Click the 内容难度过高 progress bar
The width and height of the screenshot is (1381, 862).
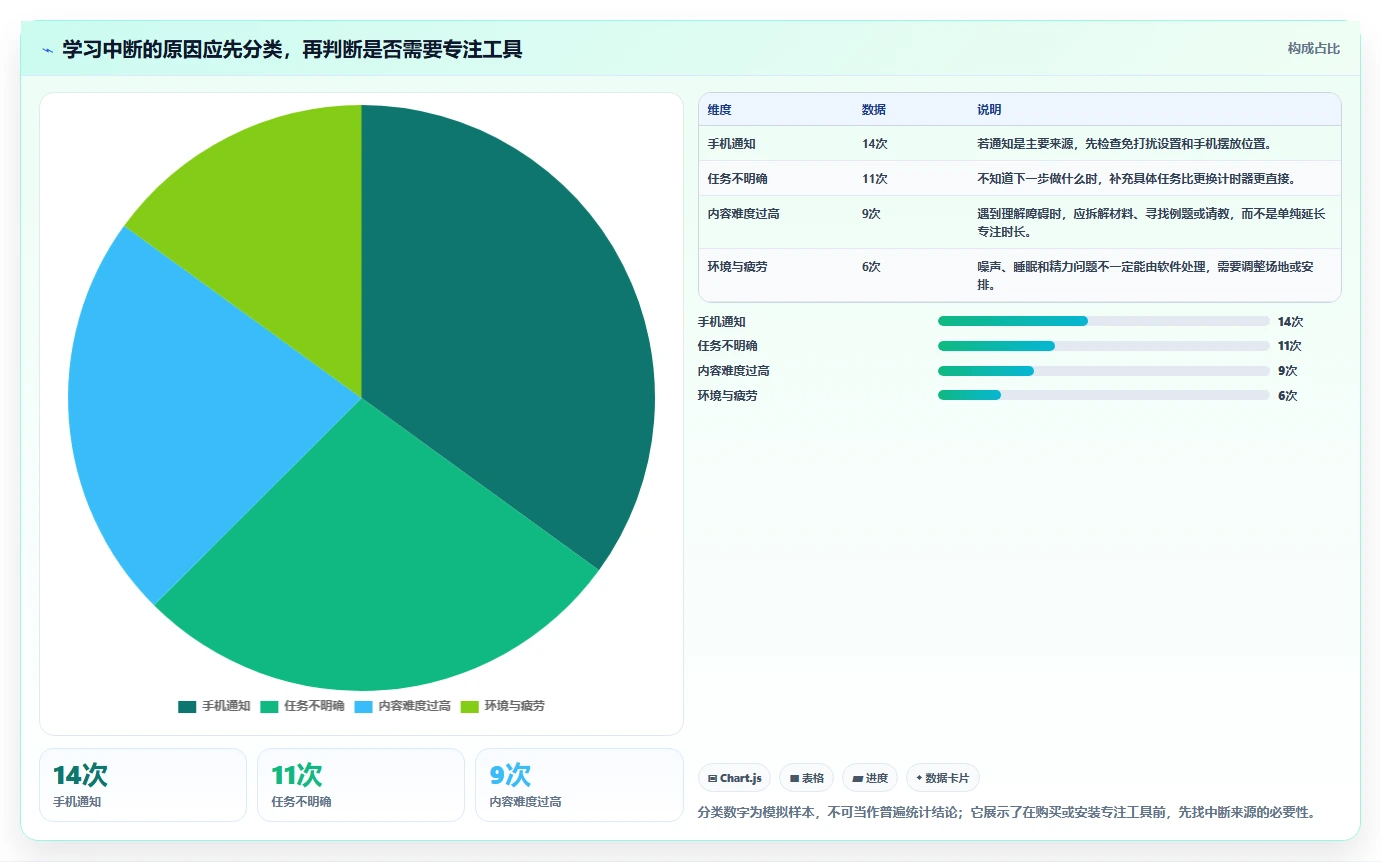(x=1103, y=371)
